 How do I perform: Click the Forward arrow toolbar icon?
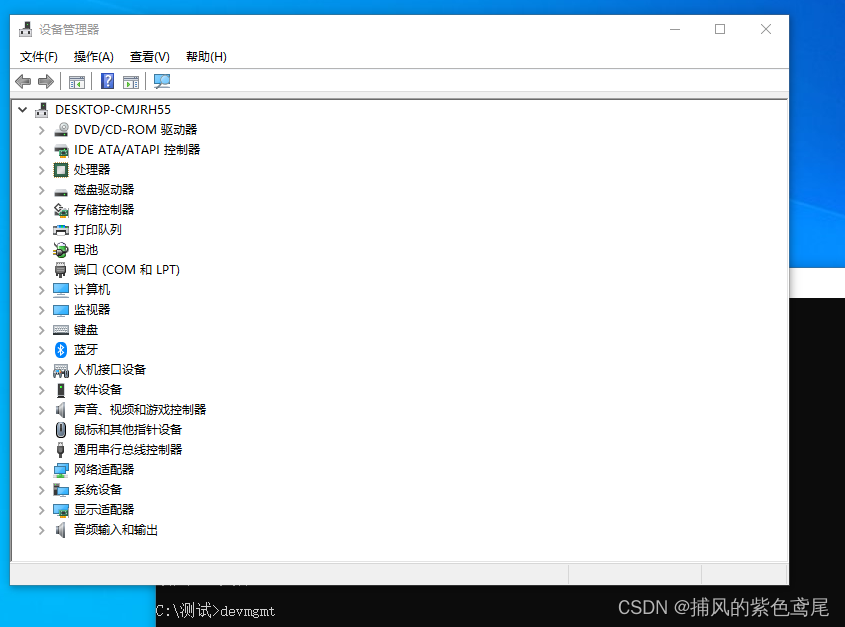coord(46,81)
